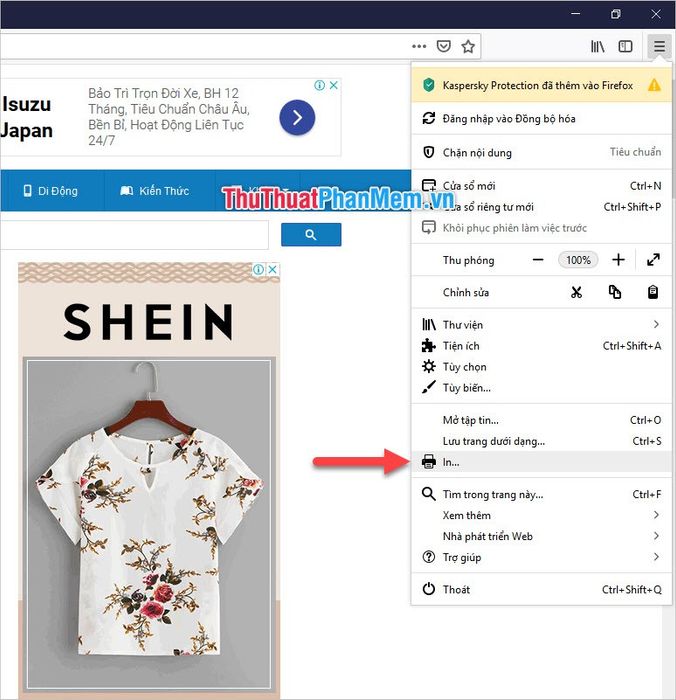676x700 pixels.
Task: Click the SHEIN logo banner
Action: 149,321
